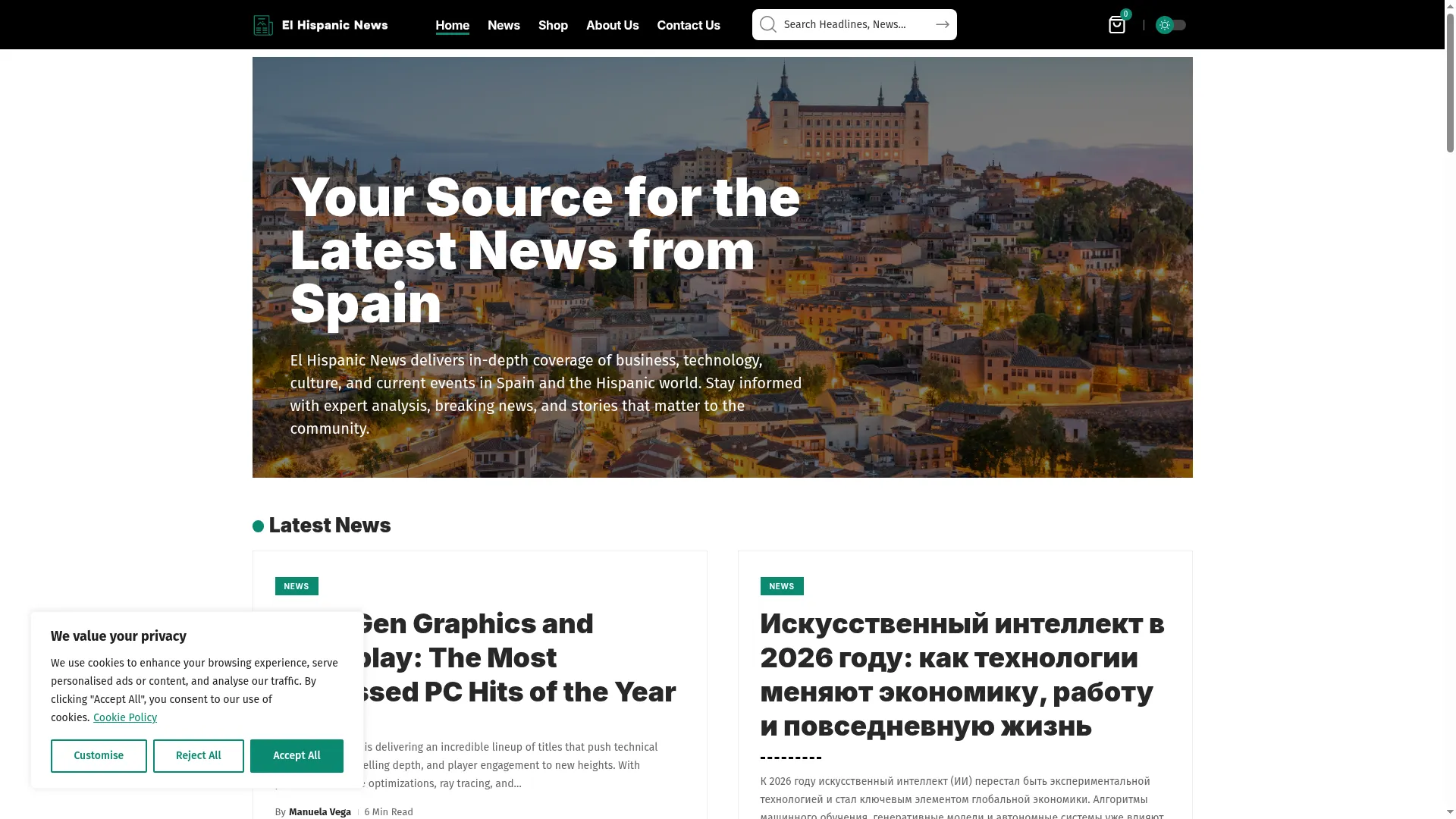Submit search with the arrow icon
The image size is (1456, 819).
click(942, 24)
